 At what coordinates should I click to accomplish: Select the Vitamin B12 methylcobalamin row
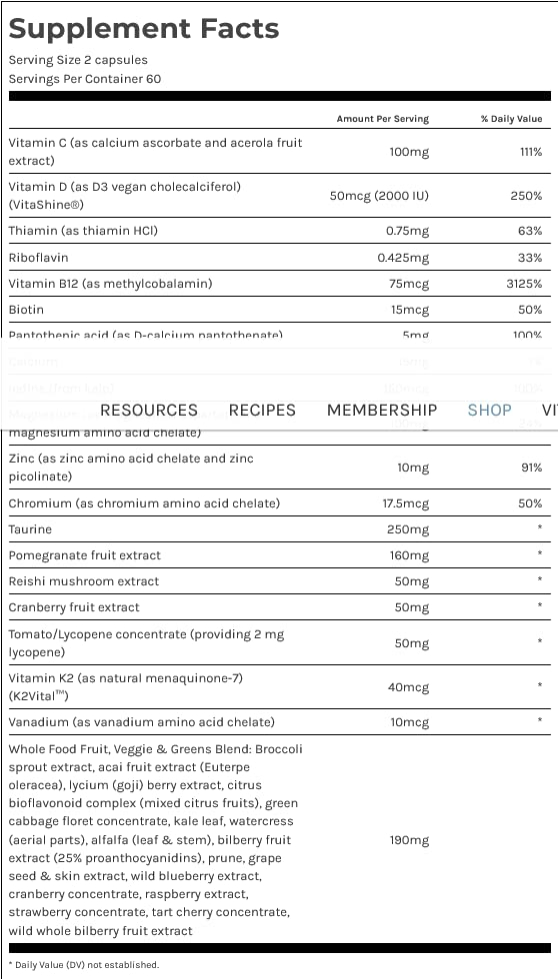pyautogui.click(x=279, y=283)
